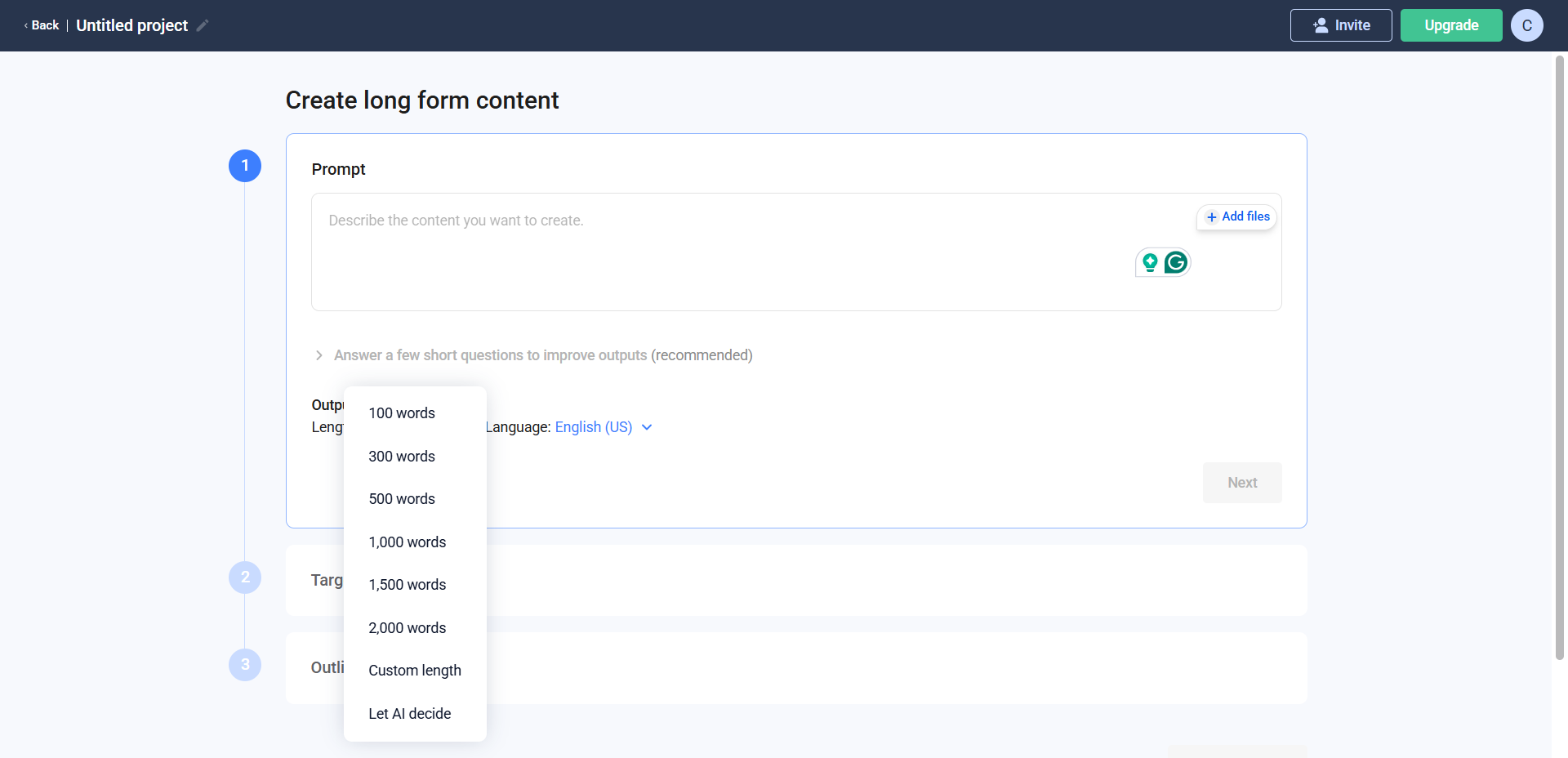Select 500 words length option
Viewport: 1568px width, 758px height.
(415, 499)
